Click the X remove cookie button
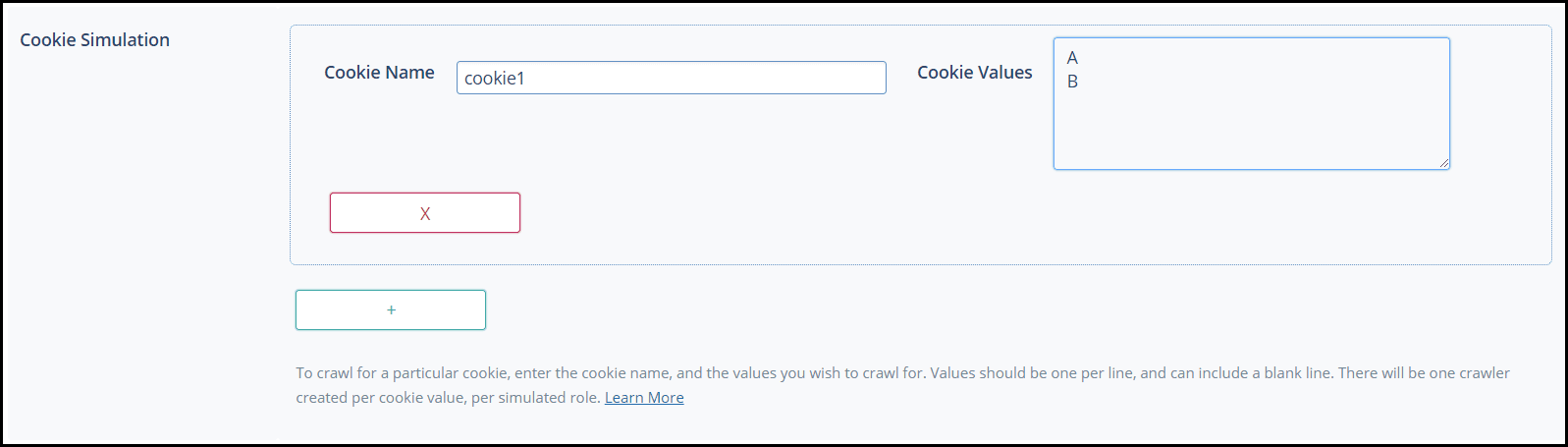The height and width of the screenshot is (447, 1568). (424, 213)
